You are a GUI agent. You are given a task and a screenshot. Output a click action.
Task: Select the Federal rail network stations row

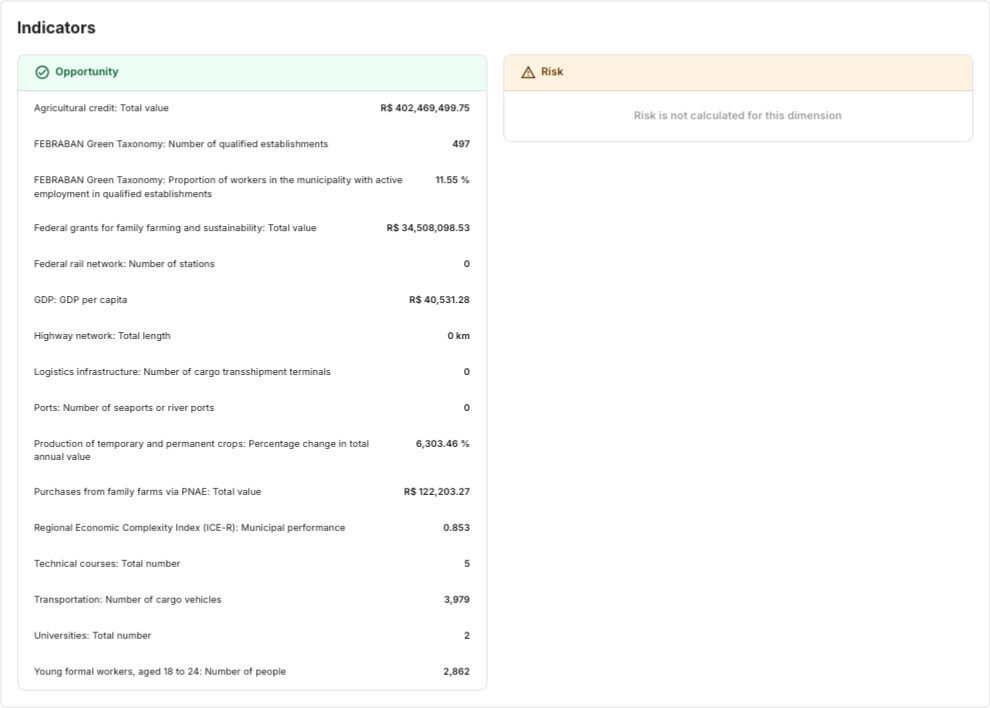[250, 263]
